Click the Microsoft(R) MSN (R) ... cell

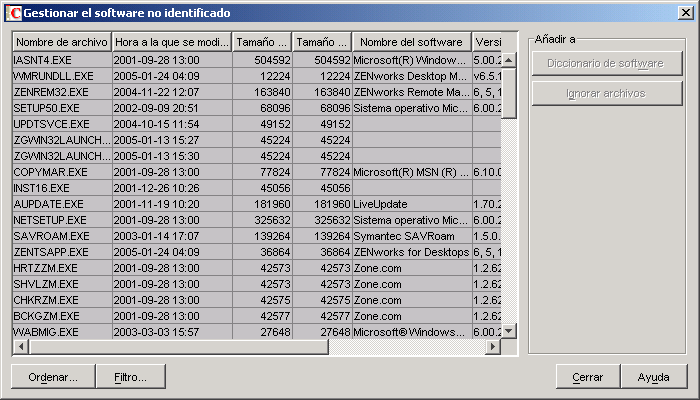click(x=412, y=172)
